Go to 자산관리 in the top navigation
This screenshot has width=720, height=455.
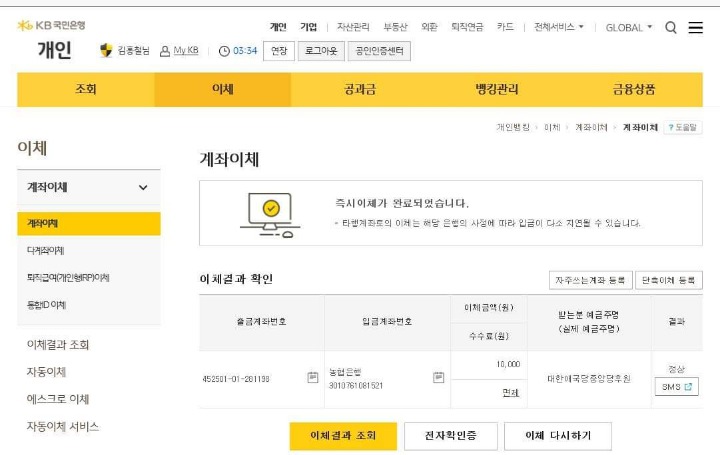tap(353, 27)
